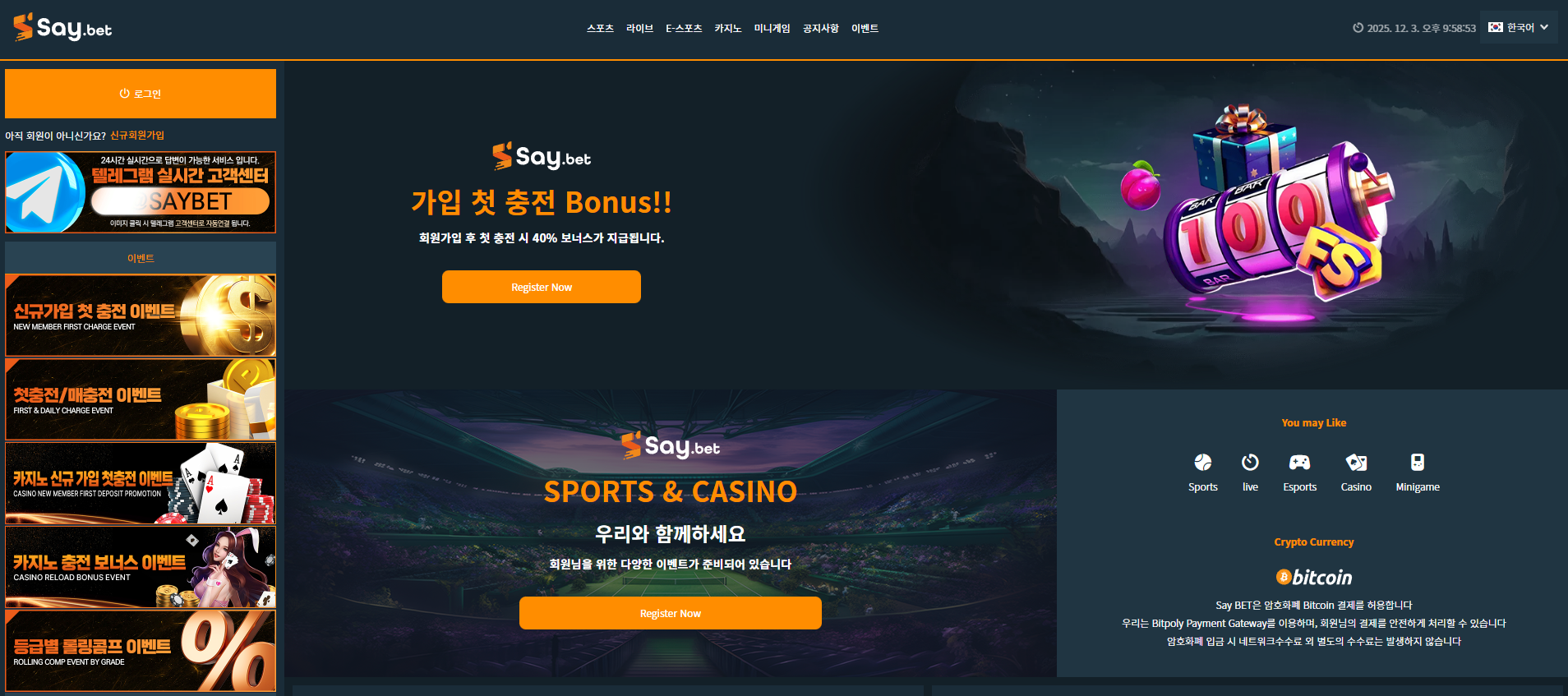
Task: Open the 미니게임 menu item
Action: click(772, 28)
